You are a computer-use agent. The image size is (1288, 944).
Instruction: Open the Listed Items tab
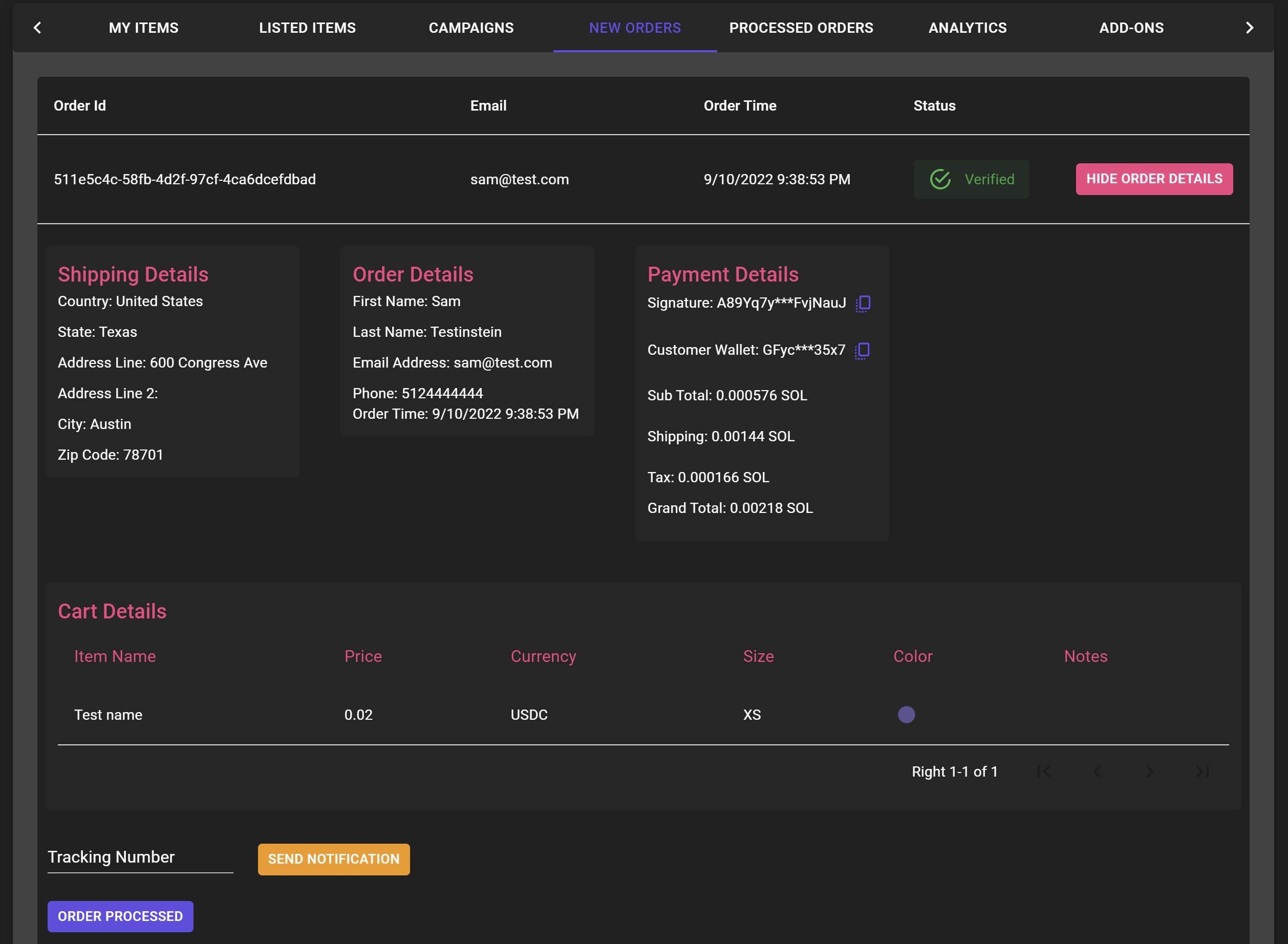(x=308, y=28)
